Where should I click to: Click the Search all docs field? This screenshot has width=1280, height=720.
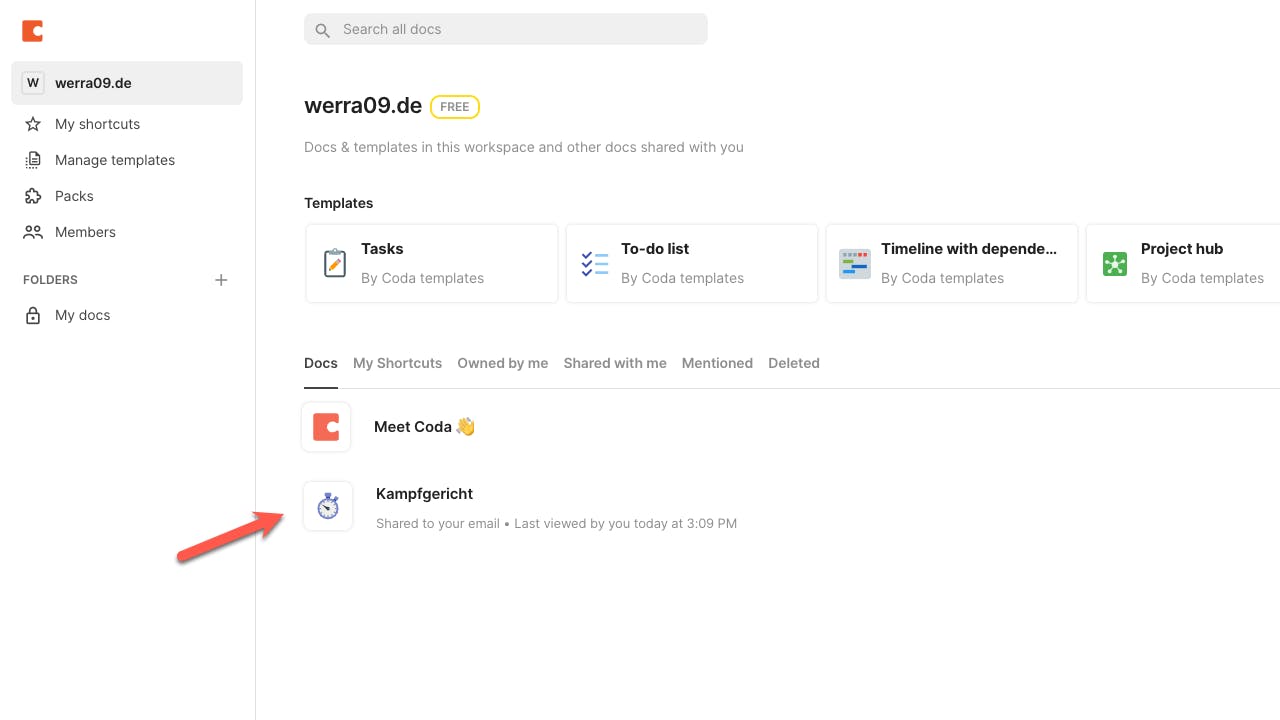pyautogui.click(x=506, y=29)
